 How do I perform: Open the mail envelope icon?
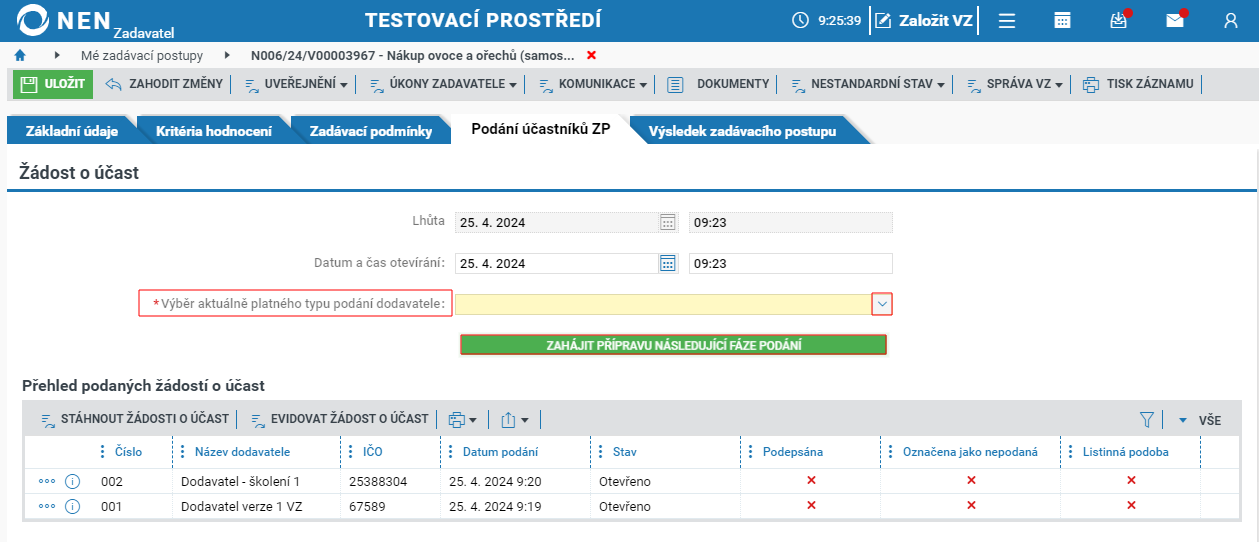point(1175,20)
